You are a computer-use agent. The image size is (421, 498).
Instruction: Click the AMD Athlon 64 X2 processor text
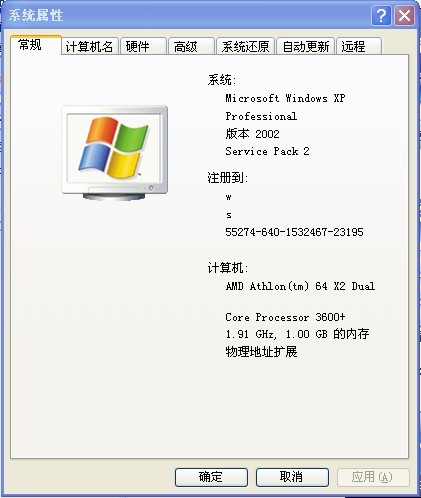click(300, 286)
